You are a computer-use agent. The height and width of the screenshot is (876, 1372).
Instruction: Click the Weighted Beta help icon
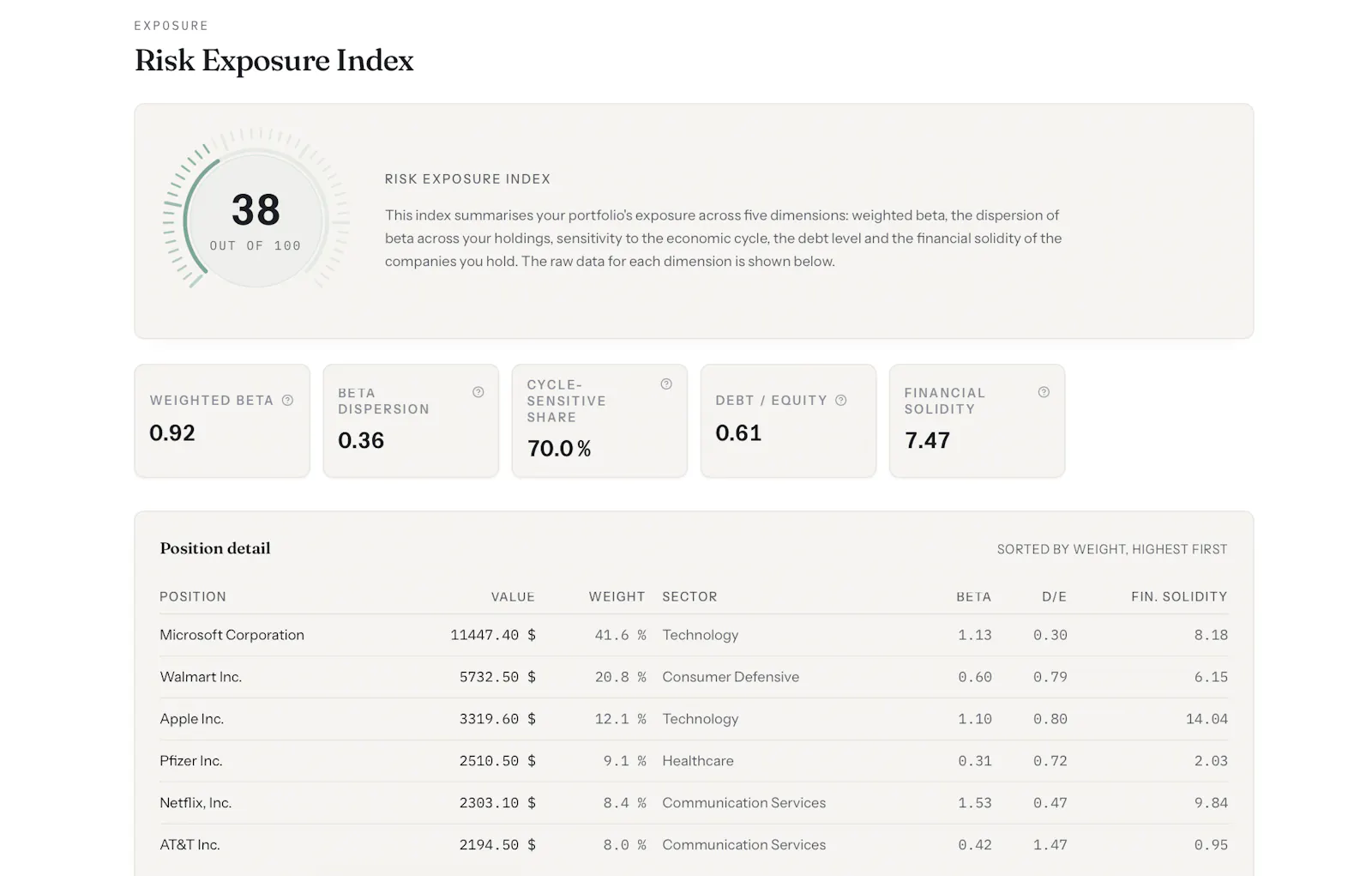point(288,400)
